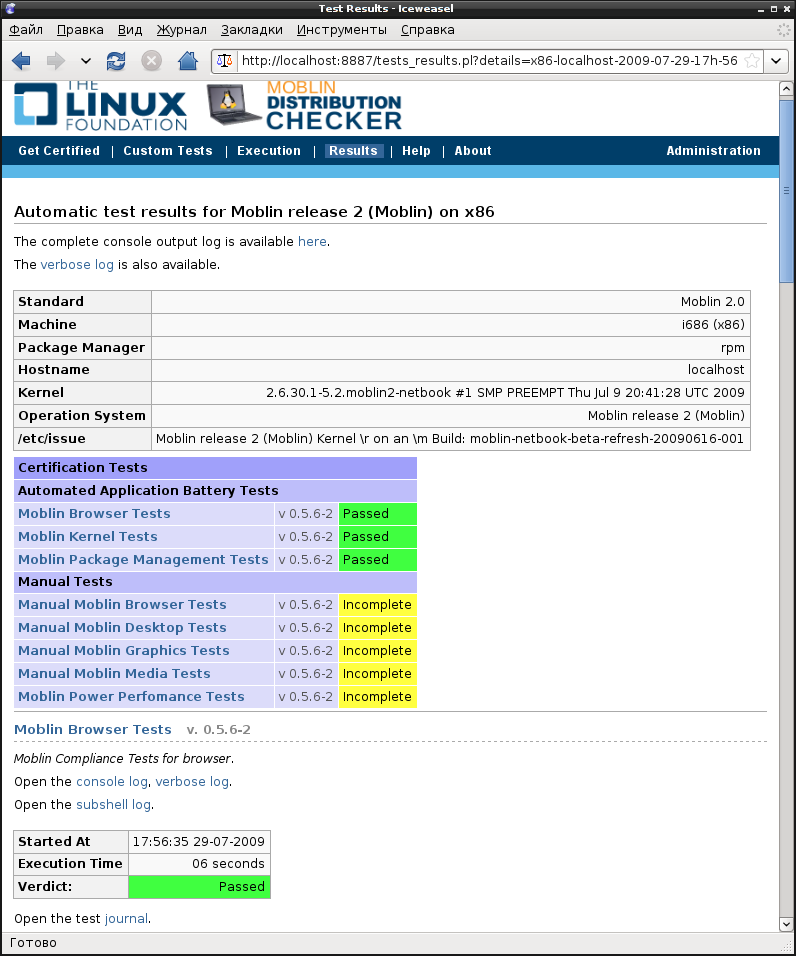Image resolution: width=796 pixels, height=956 pixels.
Task: Click the vertical scrollbar thumb
Action: click(x=786, y=190)
